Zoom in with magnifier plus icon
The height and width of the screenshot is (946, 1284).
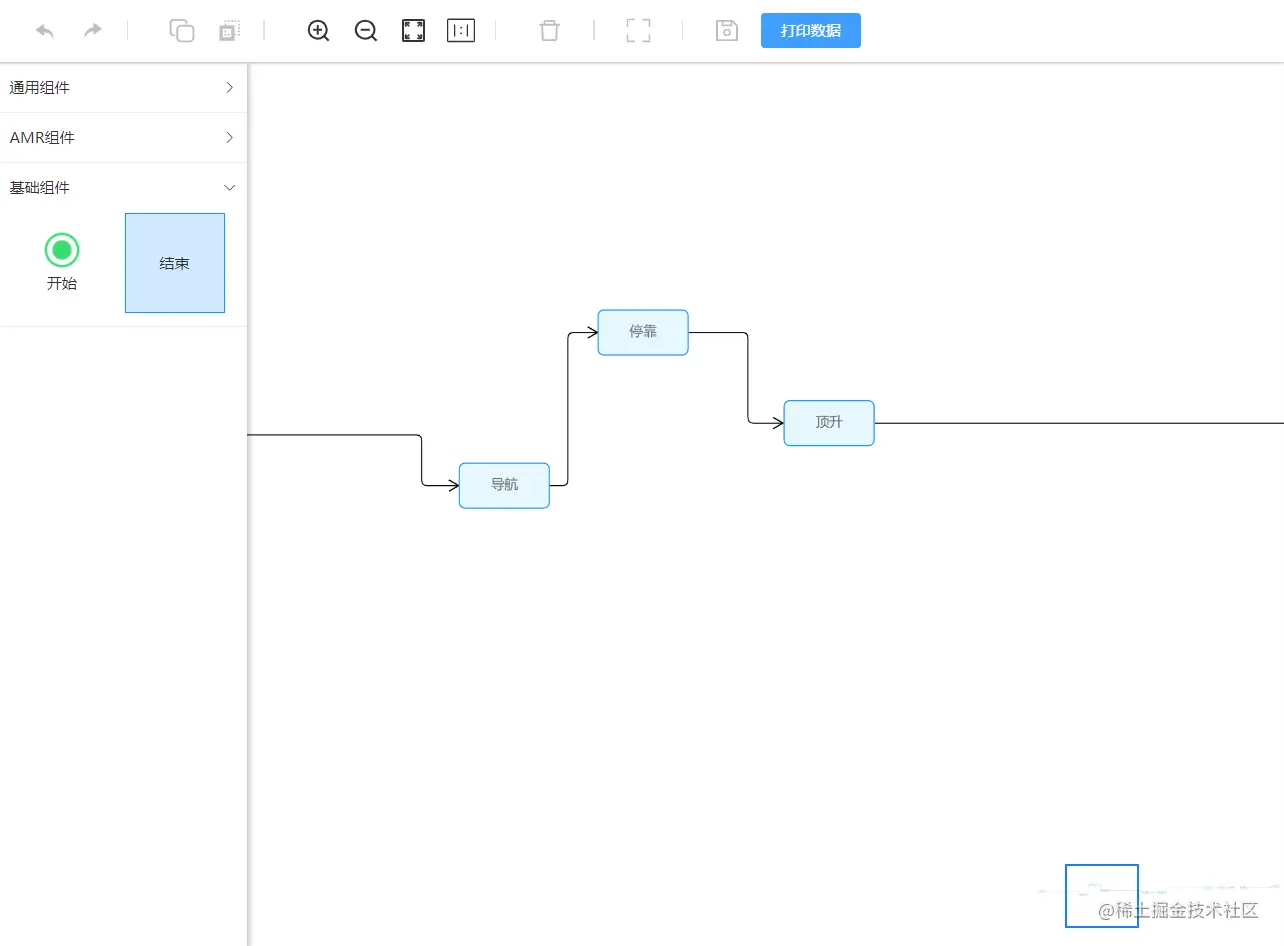pos(319,31)
